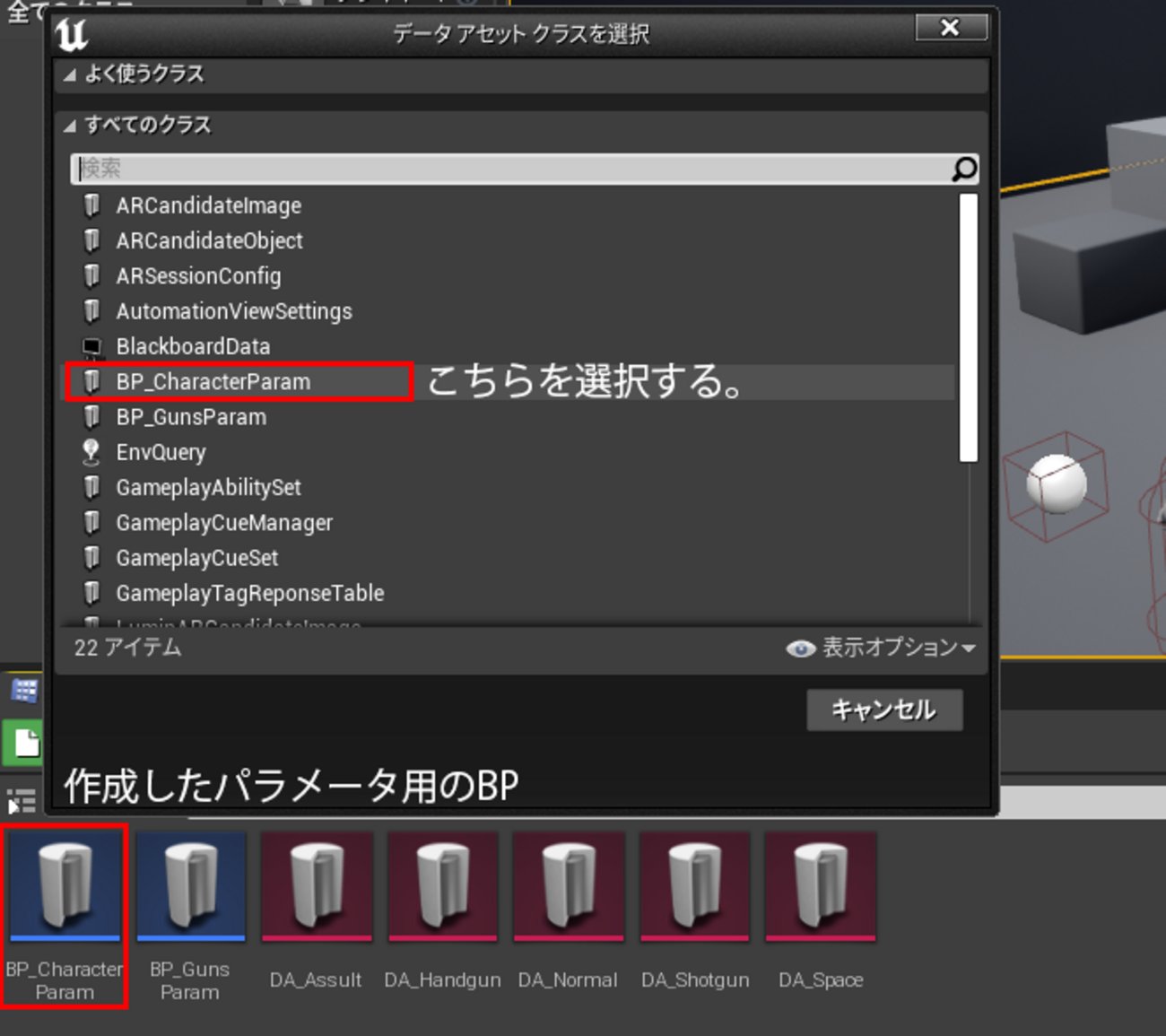Select the DA_Space asset thumbnail
This screenshot has width=1166, height=1036.
821,888
